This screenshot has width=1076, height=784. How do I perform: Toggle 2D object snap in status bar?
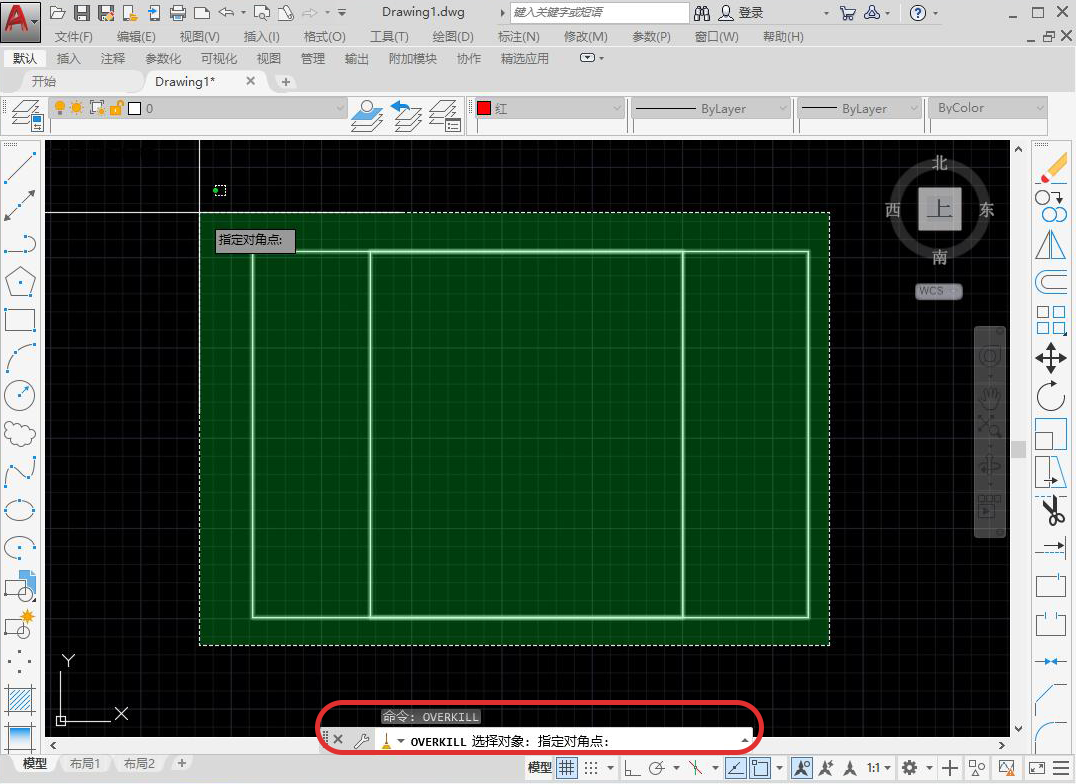point(760,768)
